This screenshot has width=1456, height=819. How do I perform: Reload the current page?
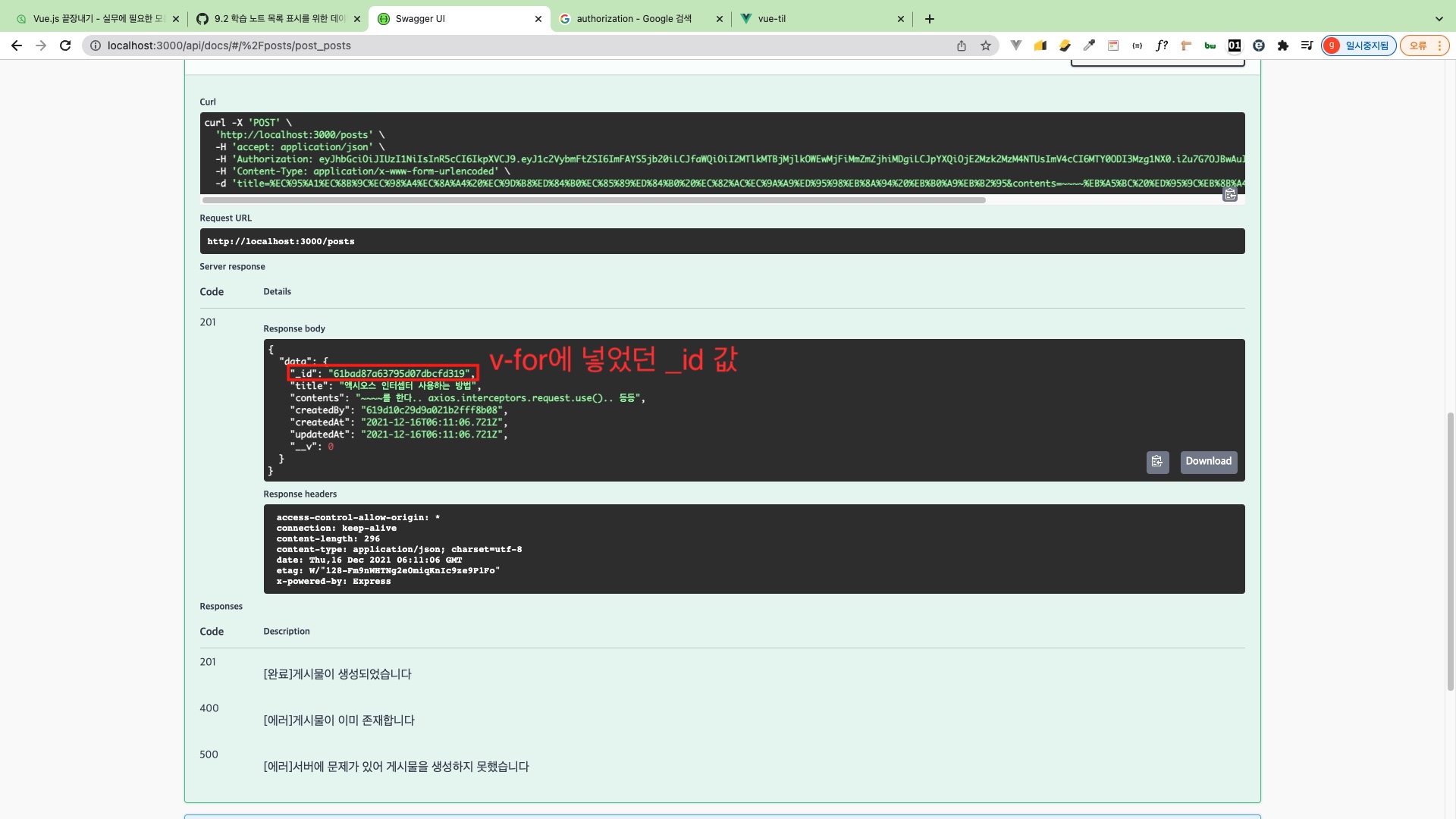point(65,45)
